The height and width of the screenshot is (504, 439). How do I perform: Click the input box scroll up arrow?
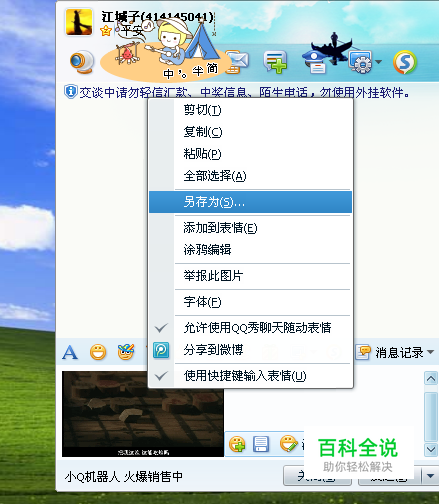(431, 378)
